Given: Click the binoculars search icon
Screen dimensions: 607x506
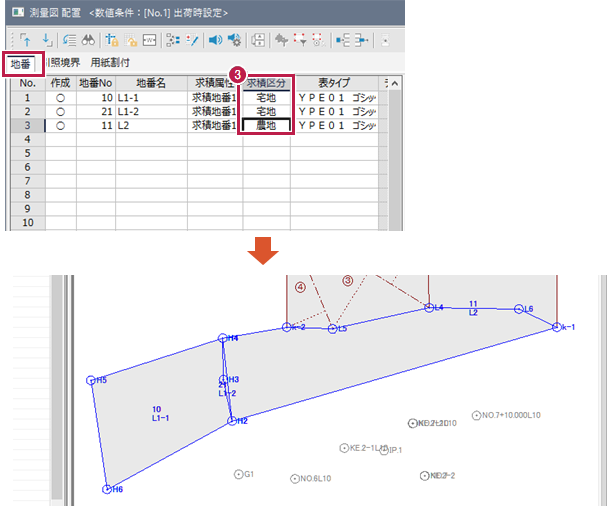Looking at the screenshot, I should pos(87,41).
